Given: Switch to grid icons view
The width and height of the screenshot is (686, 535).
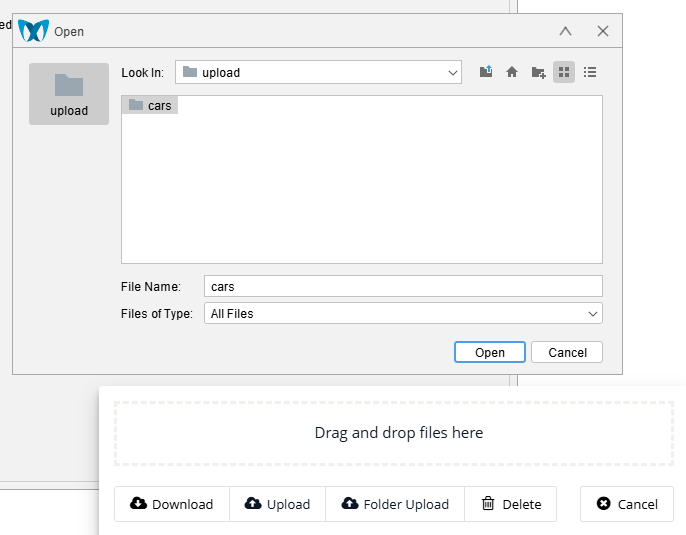Looking at the screenshot, I should [x=564, y=72].
